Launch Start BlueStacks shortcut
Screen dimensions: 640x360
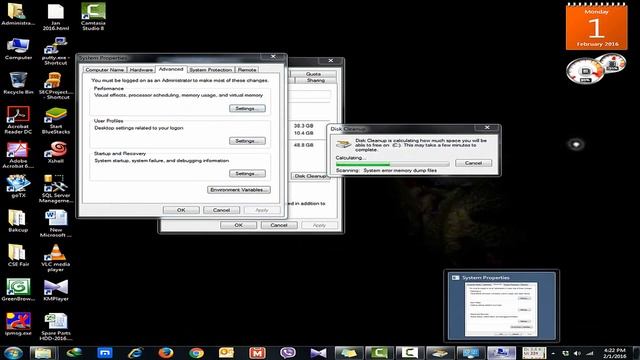pos(56,120)
